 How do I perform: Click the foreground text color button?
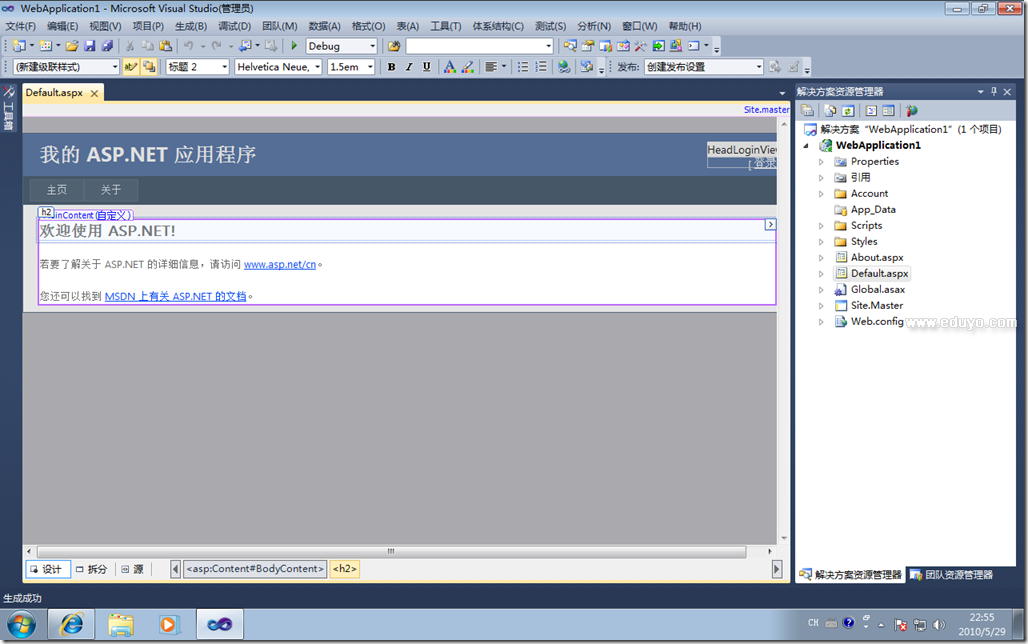click(450, 67)
